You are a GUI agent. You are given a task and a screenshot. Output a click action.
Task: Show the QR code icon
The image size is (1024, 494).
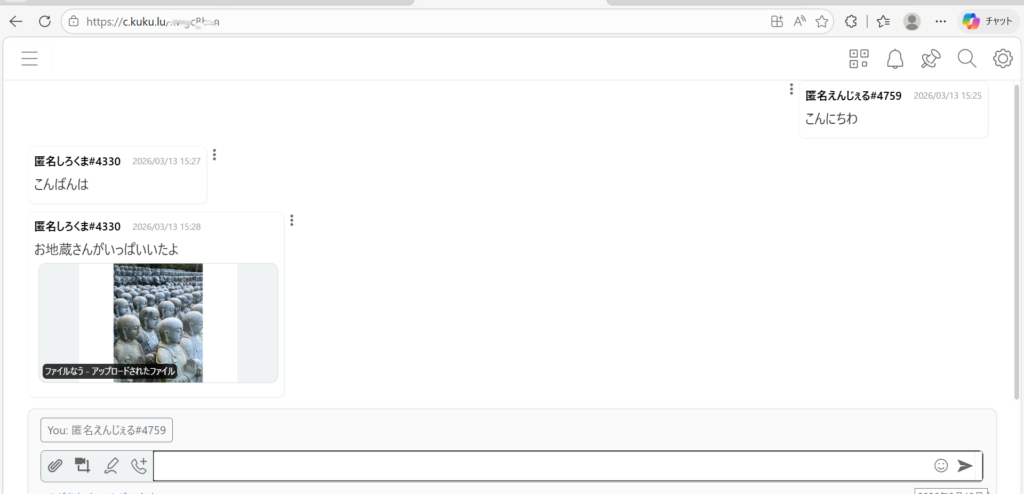(x=858, y=59)
